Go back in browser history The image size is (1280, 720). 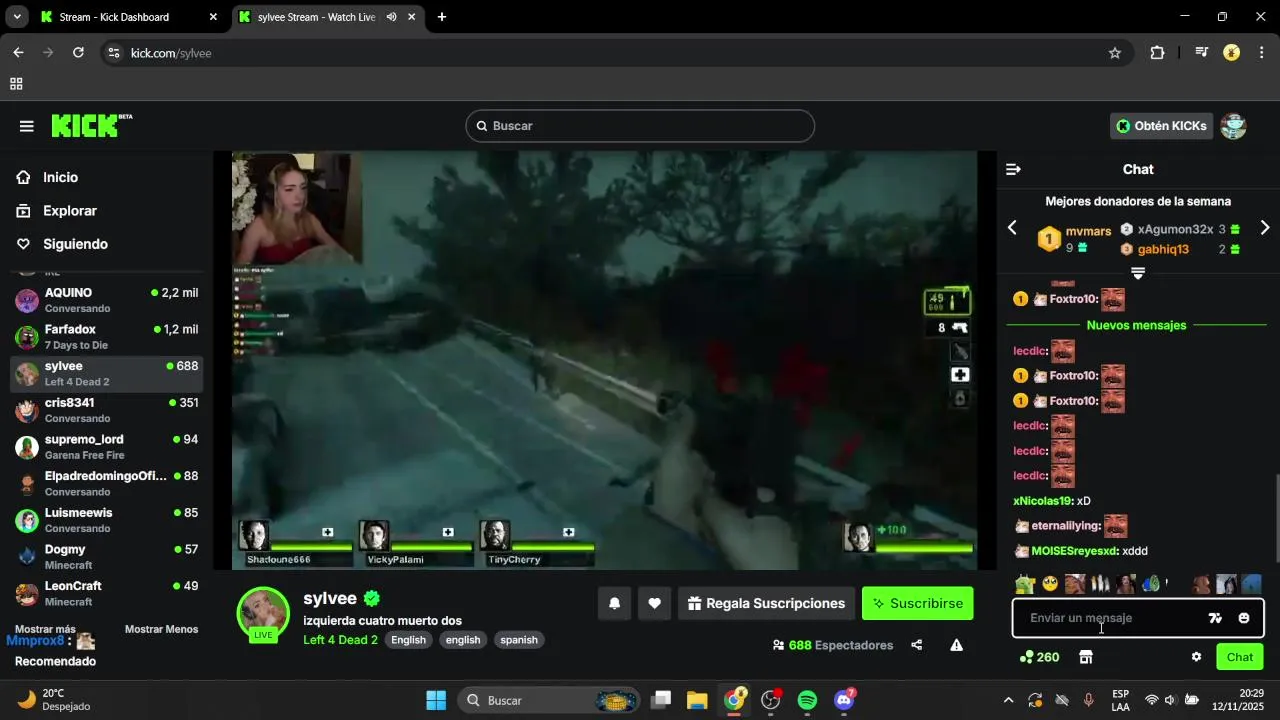coord(18,53)
